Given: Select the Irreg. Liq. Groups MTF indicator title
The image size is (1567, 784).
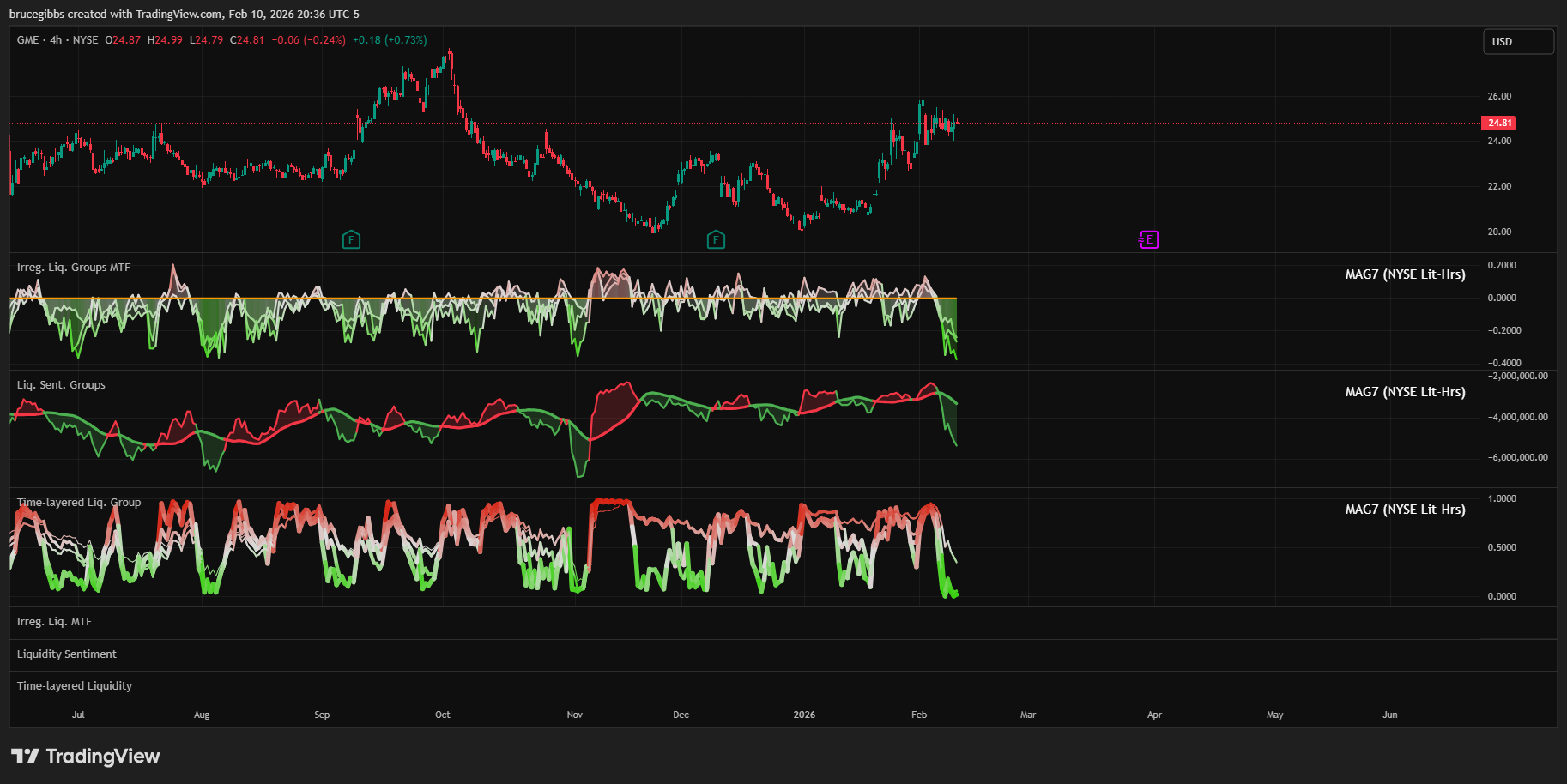Looking at the screenshot, I should 74,268.
